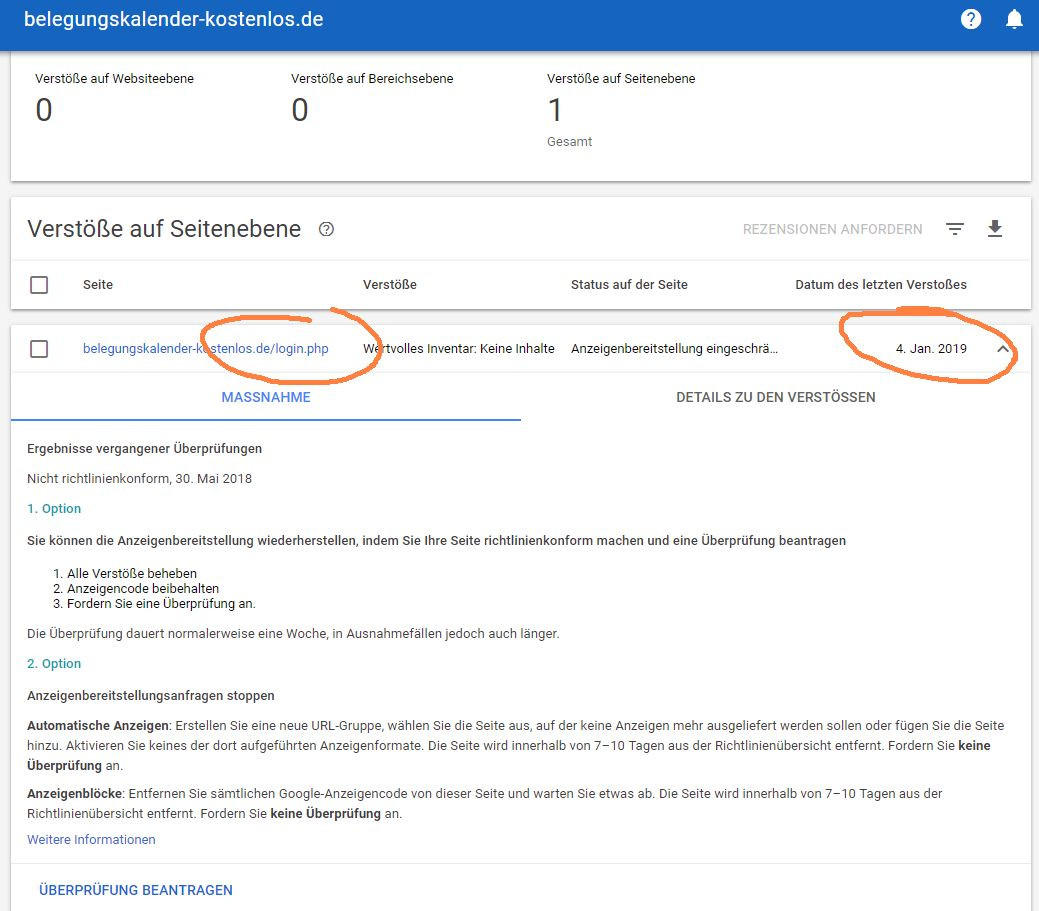This screenshot has width=1039, height=911.
Task: Download the violations list
Action: (x=994, y=229)
